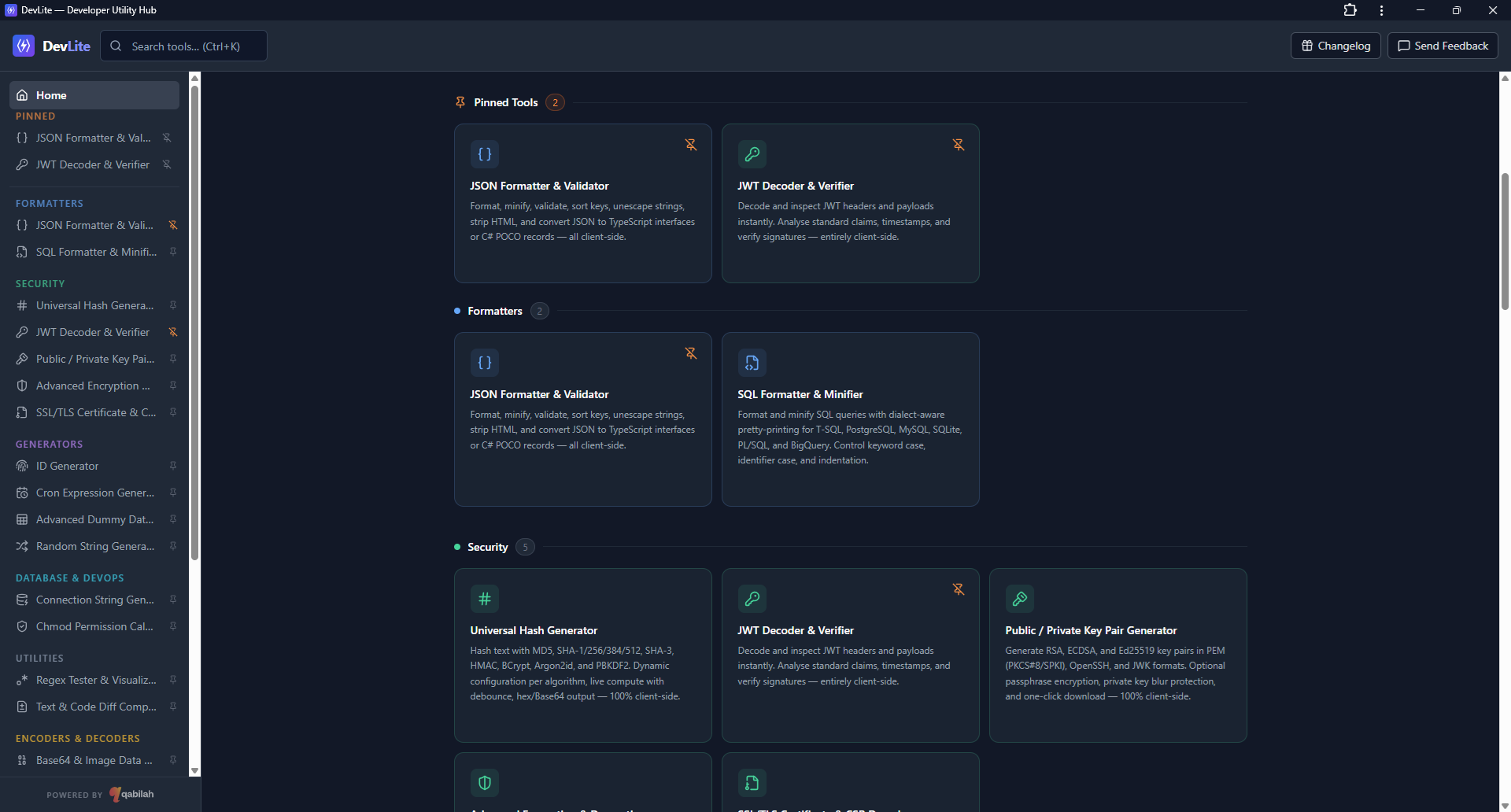Open pinned JWT Decoder & Verifier card title
The image size is (1511, 812).
tap(796, 186)
